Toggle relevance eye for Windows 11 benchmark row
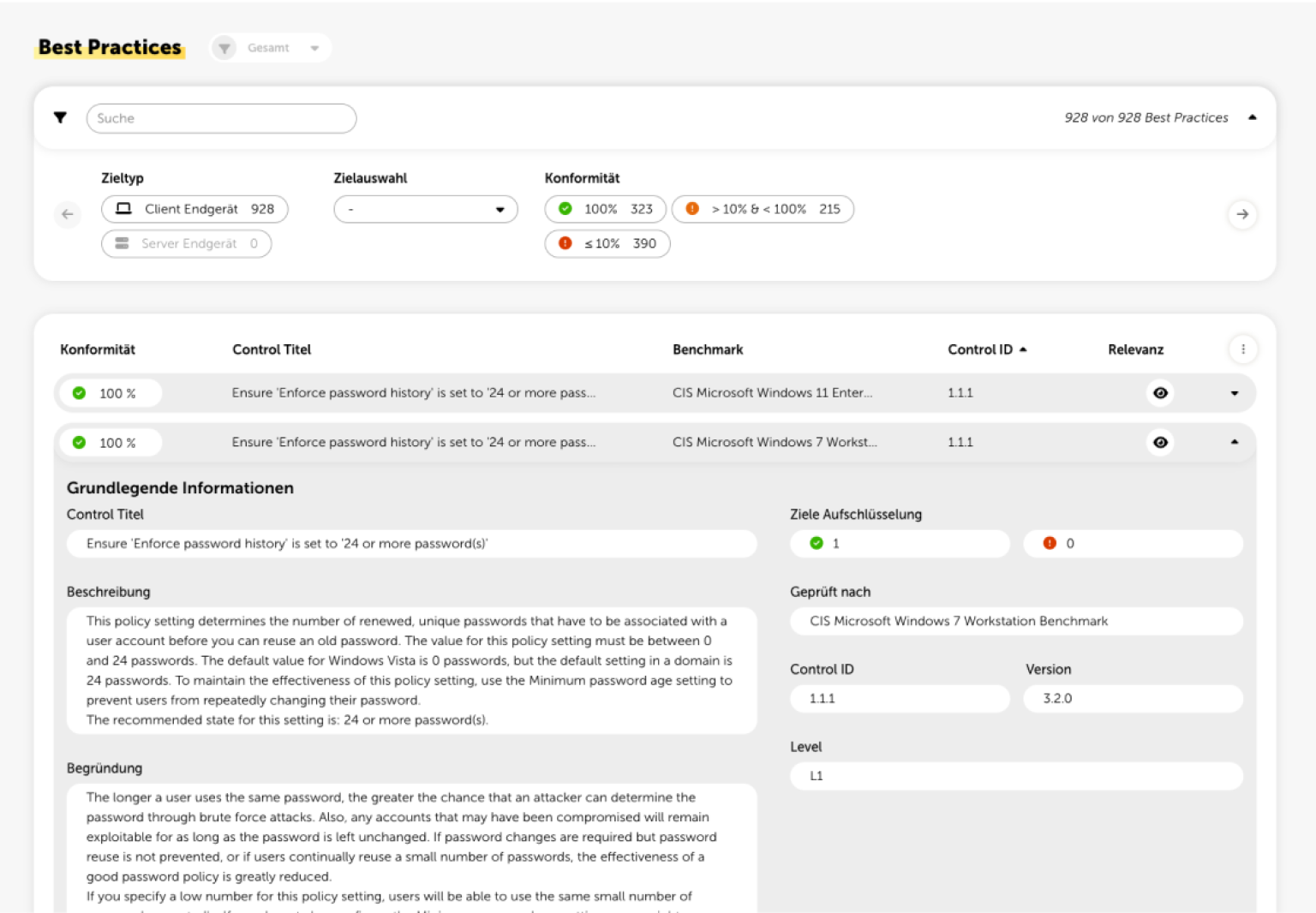Screen dimensions: 1316x913 [1160, 393]
